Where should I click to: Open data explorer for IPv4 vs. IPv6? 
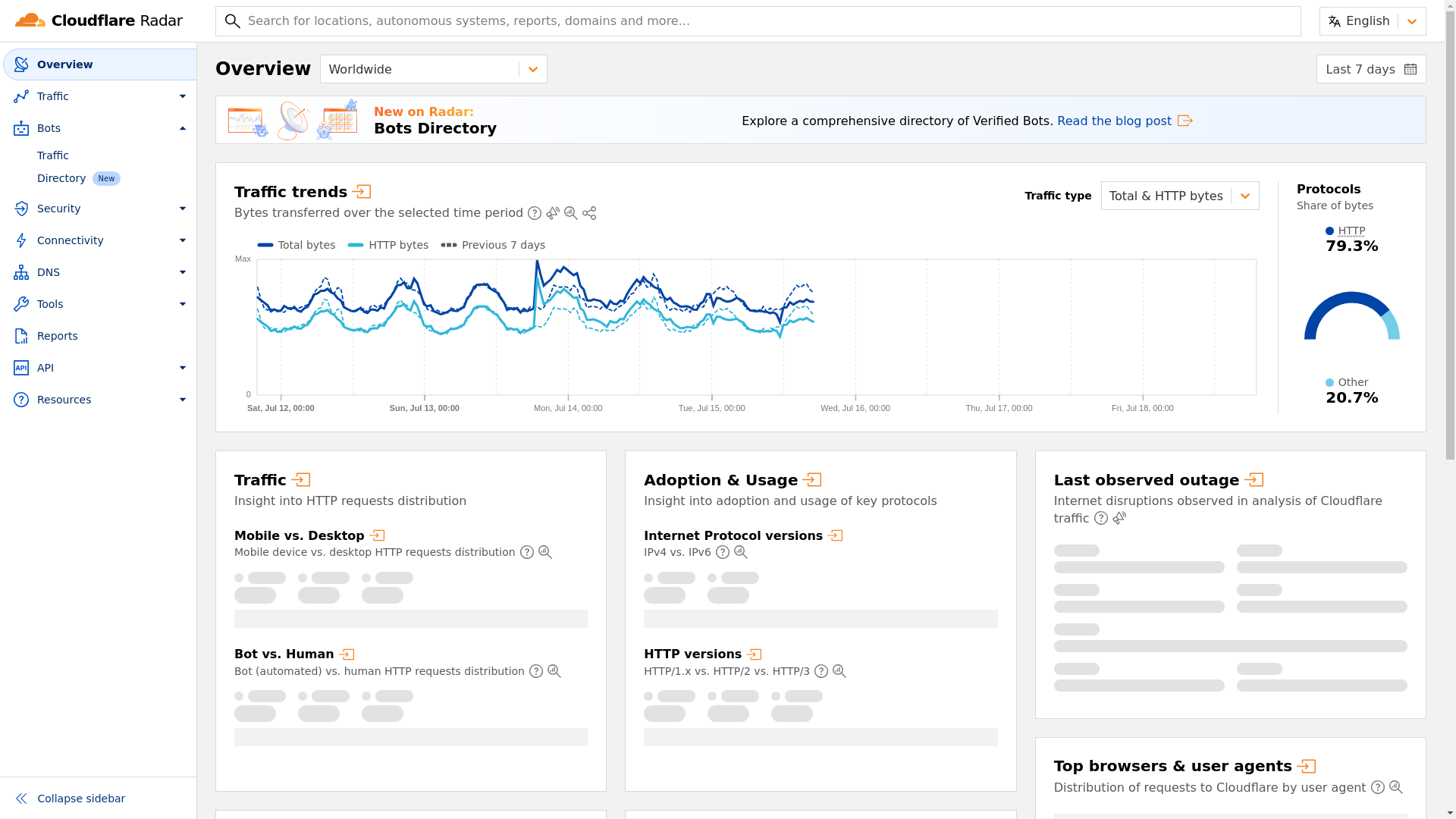[x=741, y=552]
